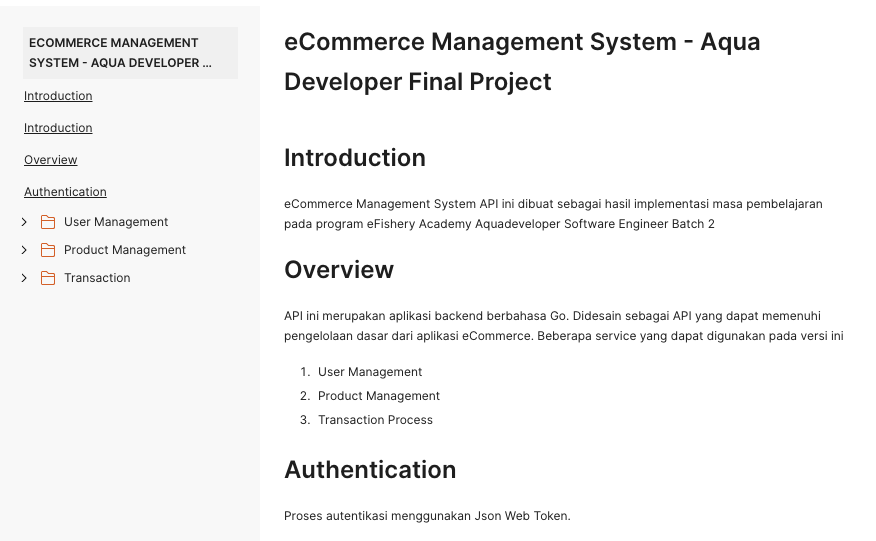
Task: Click the Transaction folder icon
Action: [x=48, y=278]
